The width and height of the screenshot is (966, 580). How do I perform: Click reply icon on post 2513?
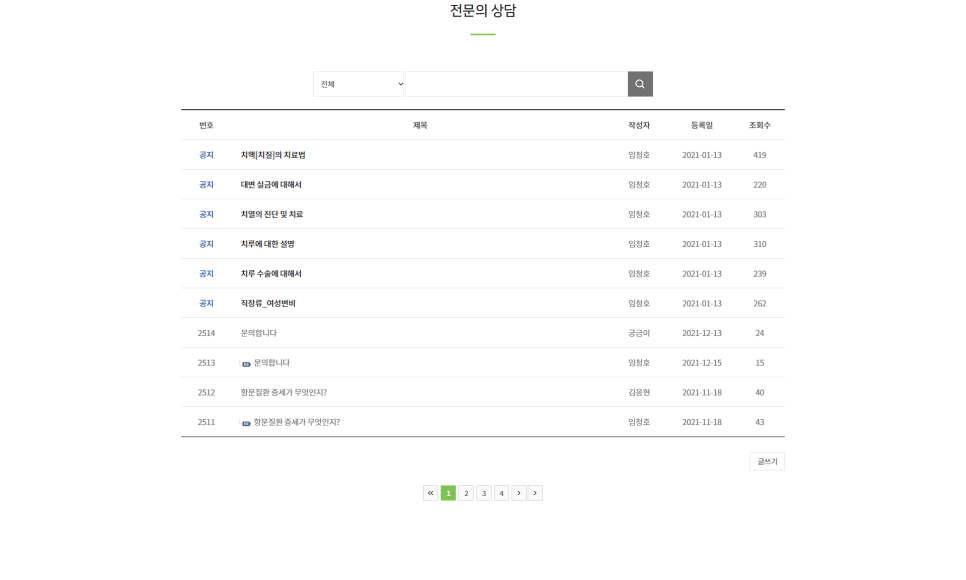pos(246,364)
